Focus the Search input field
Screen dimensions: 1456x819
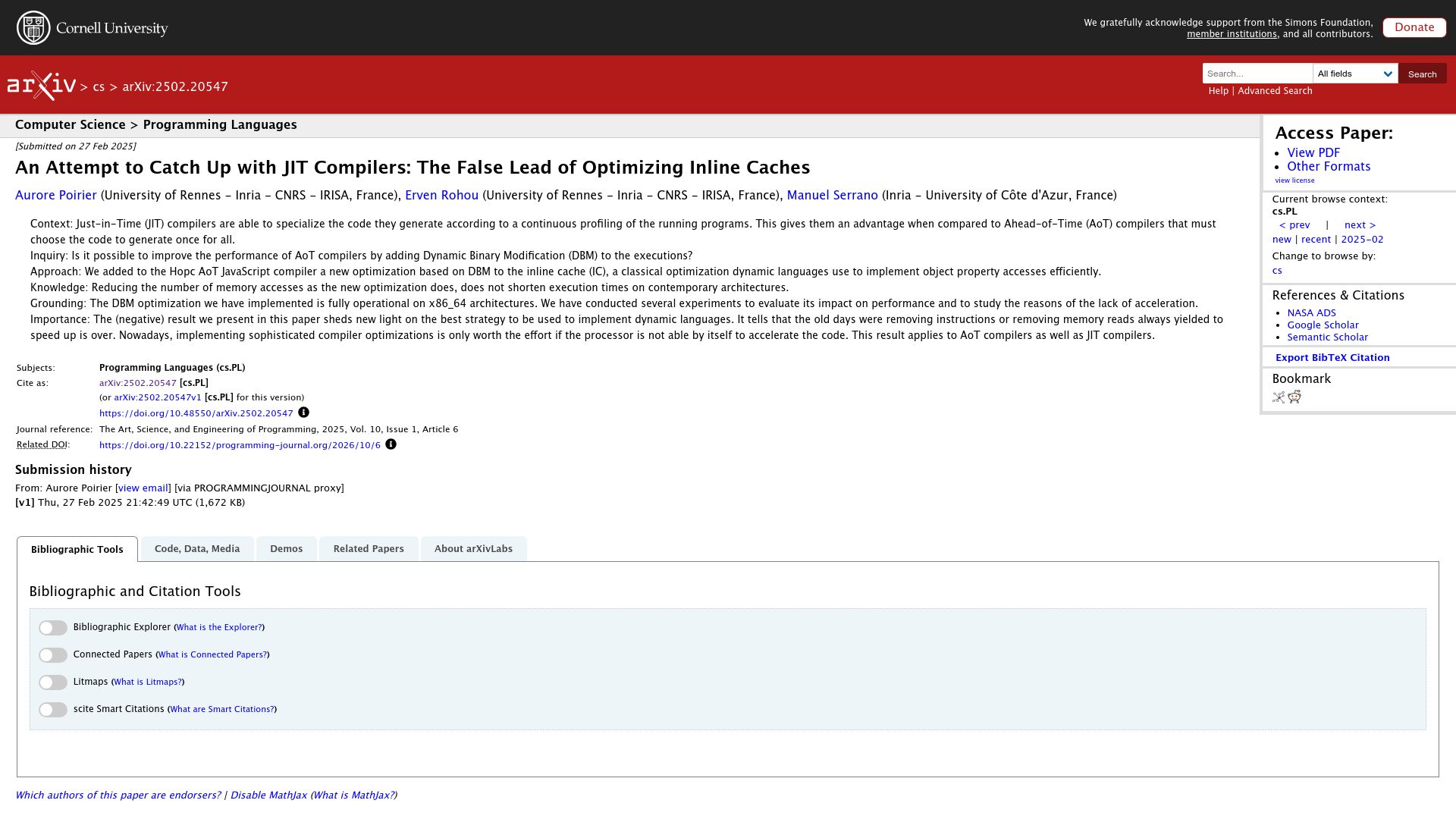pyautogui.click(x=1257, y=74)
